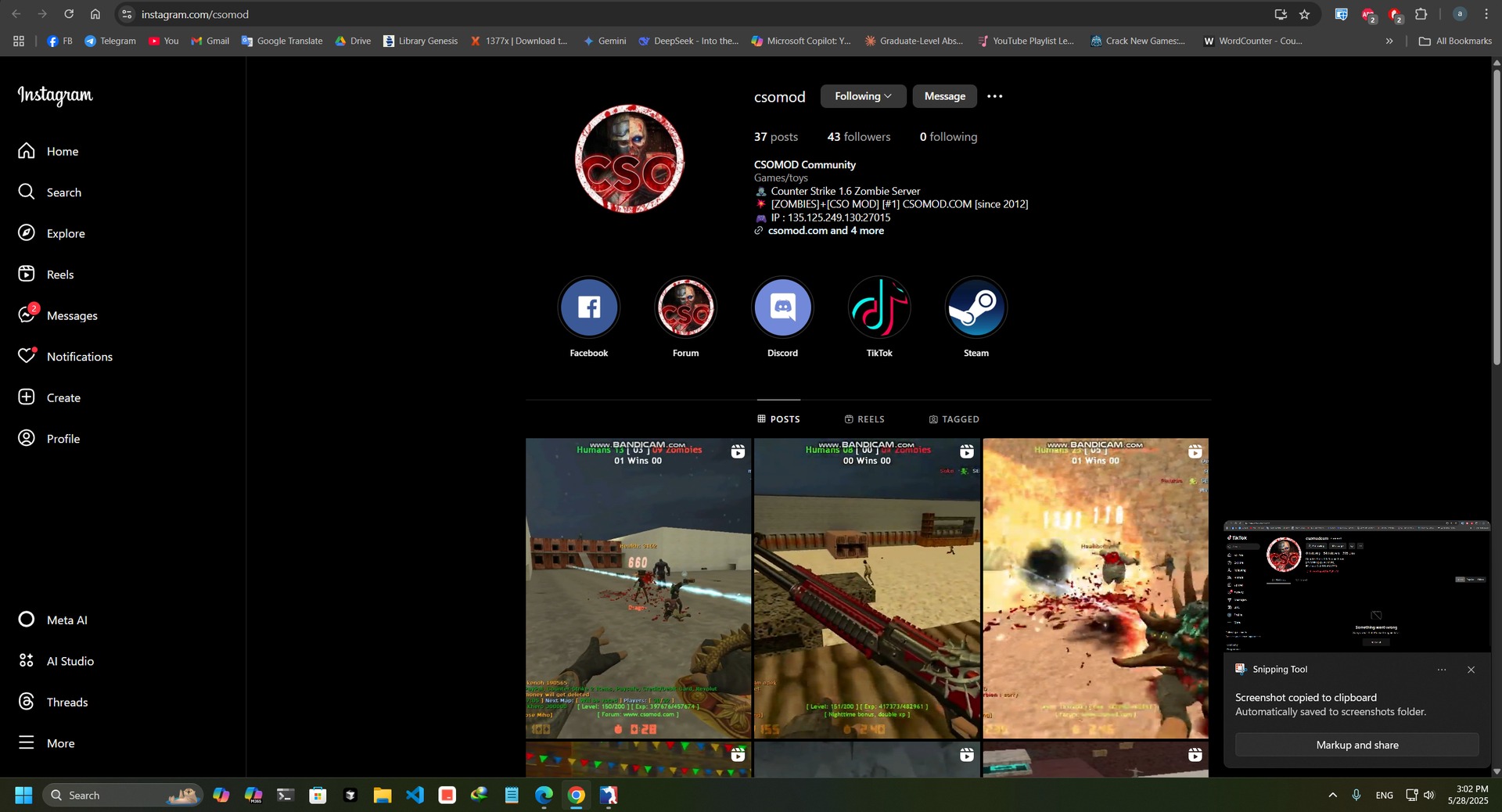The width and height of the screenshot is (1502, 812).
Task: Switch to the TAGGED tab
Action: click(954, 419)
